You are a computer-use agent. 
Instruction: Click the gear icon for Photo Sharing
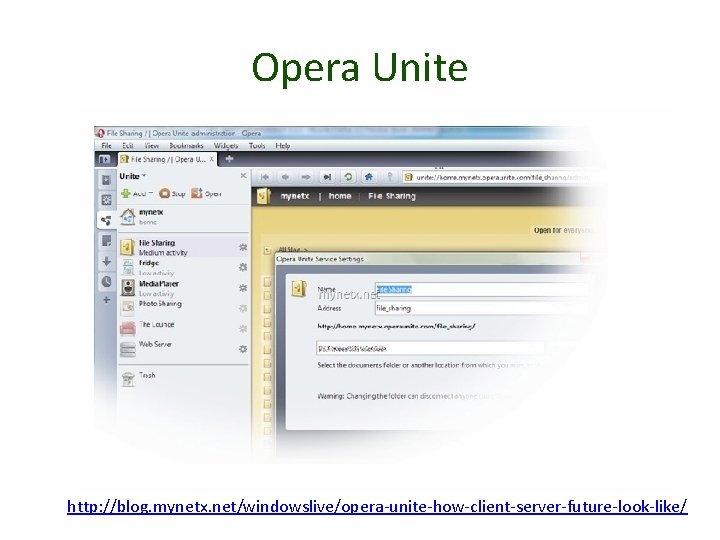pyautogui.click(x=243, y=308)
